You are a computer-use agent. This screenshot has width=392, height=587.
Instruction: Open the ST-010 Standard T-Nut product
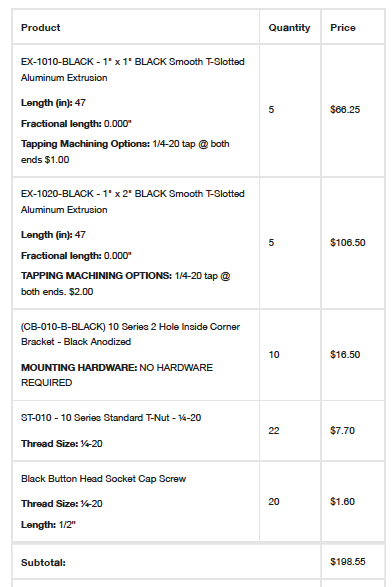[x=111, y=418]
